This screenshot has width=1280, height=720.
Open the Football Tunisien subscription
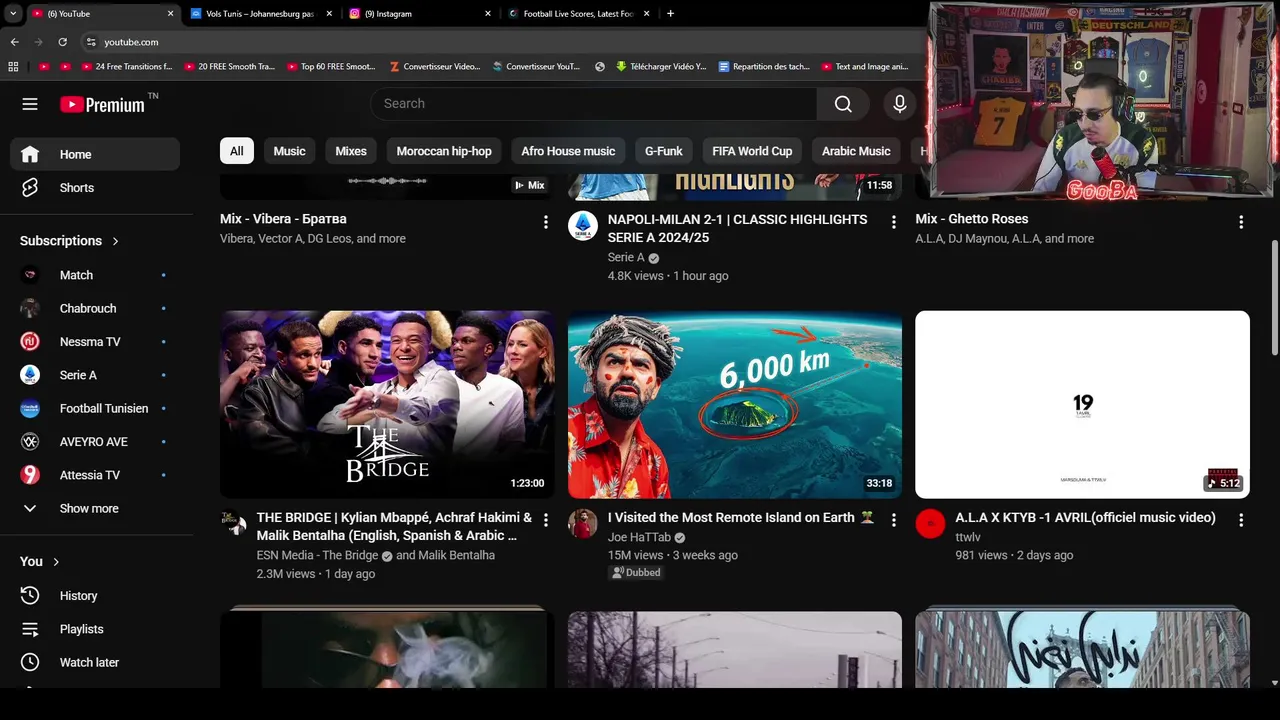pyautogui.click(x=95, y=408)
